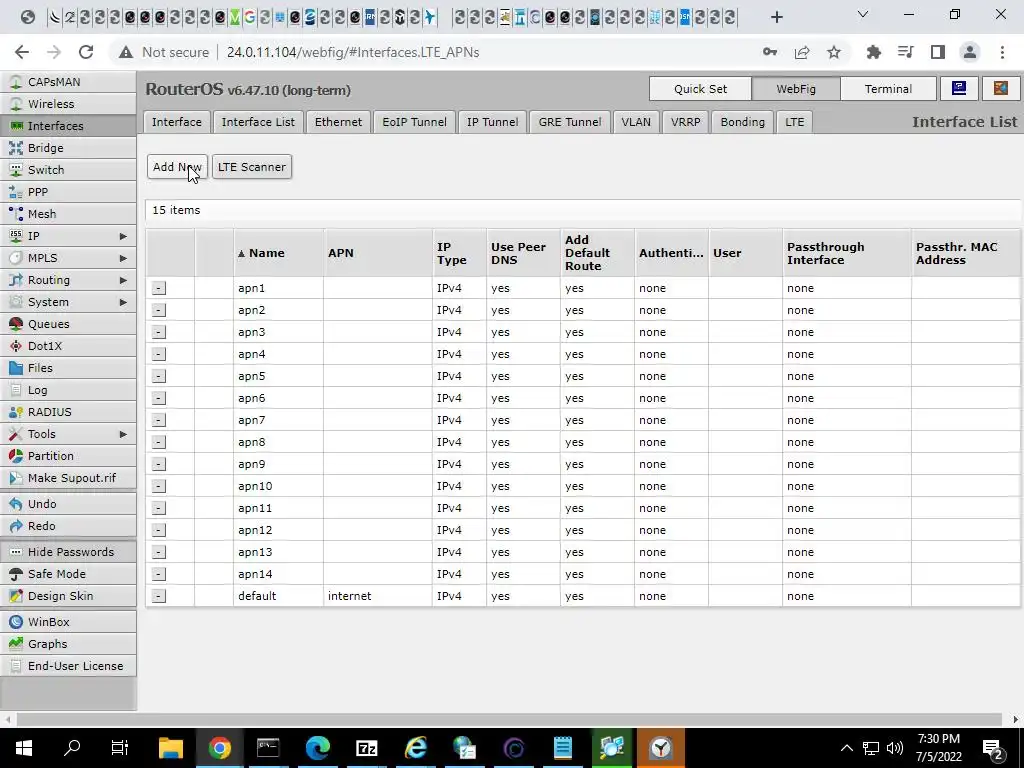Screen dimensions: 1024x768
Task: Open Dot1X settings
Action: (x=68, y=346)
